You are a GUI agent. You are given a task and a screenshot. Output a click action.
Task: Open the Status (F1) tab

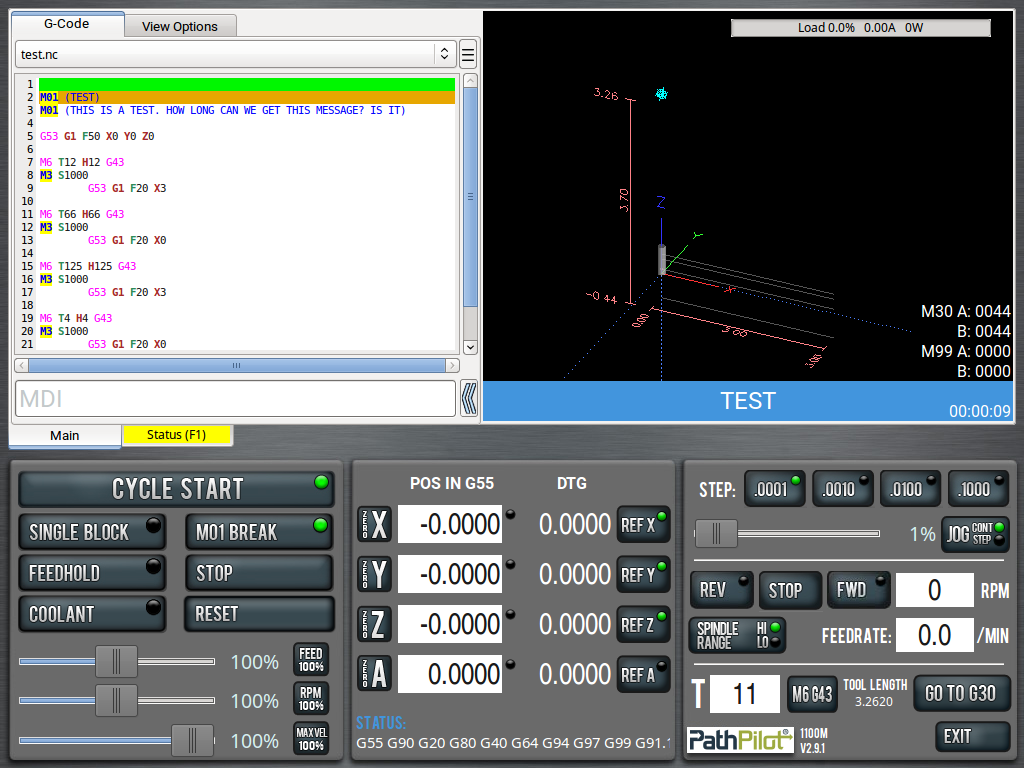tap(176, 435)
